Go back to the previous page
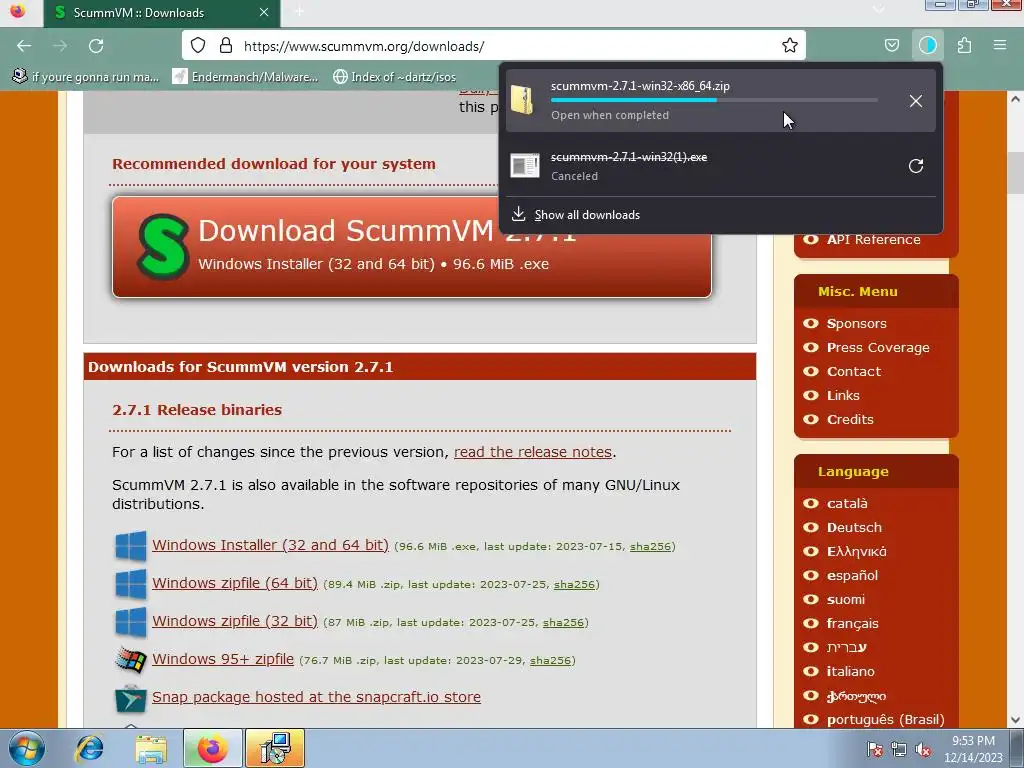Screen dimensions: 1024x768 coord(24,46)
